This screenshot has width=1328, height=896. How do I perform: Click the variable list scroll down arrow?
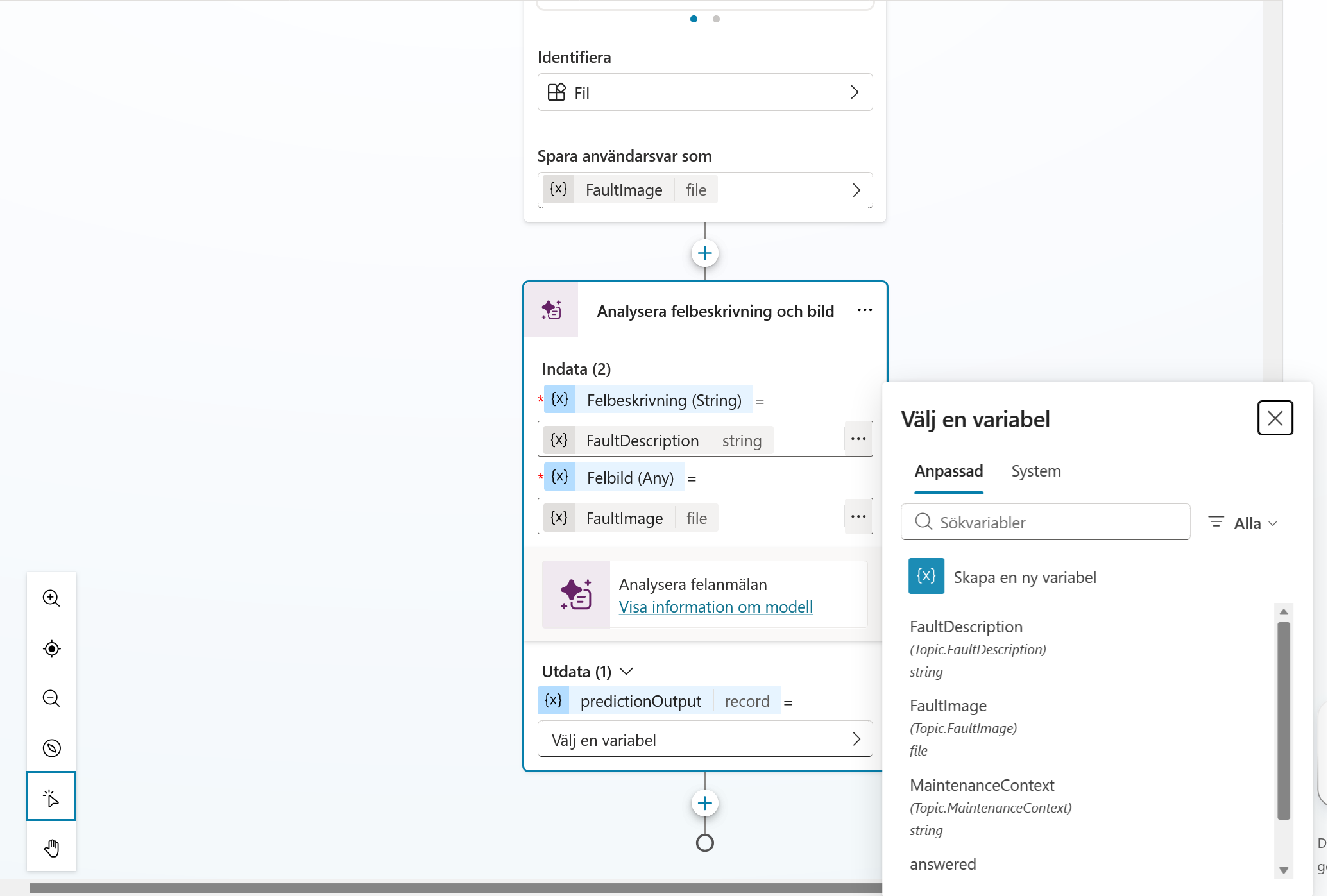[x=1283, y=870]
